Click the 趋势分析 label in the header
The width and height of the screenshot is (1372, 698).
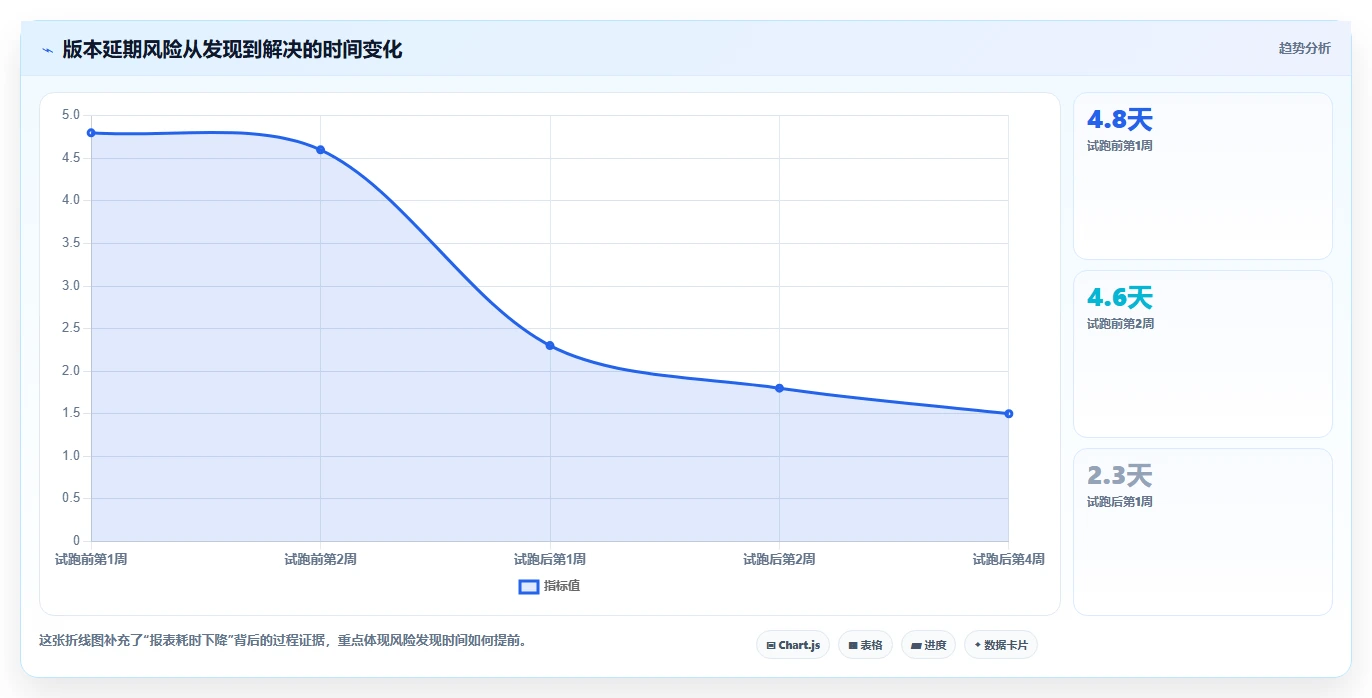coord(1304,48)
